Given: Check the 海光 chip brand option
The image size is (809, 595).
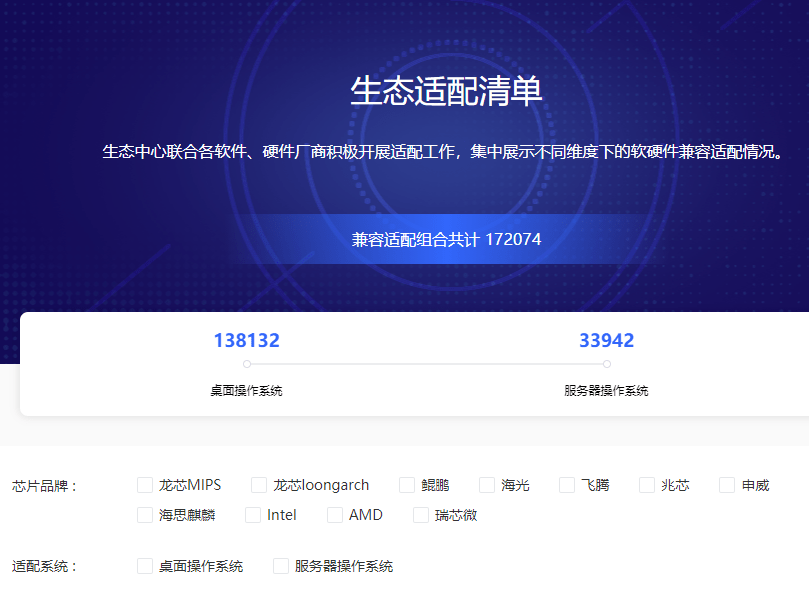Looking at the screenshot, I should [487, 485].
